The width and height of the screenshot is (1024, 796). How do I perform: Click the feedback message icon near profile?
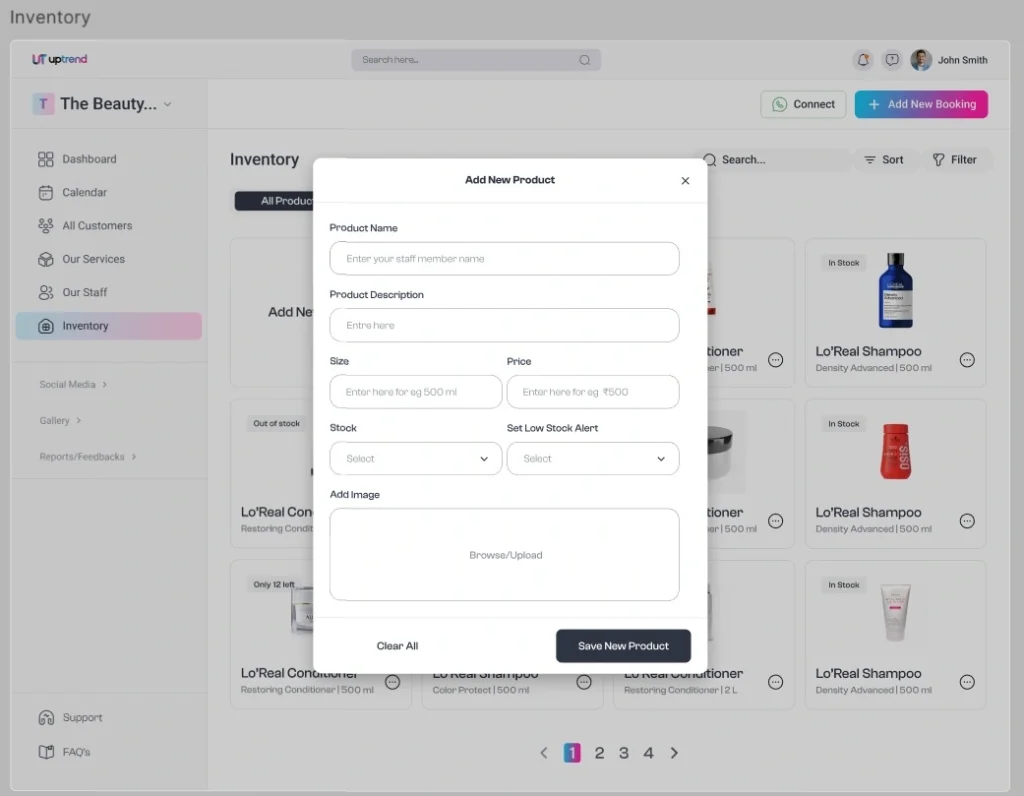891,60
